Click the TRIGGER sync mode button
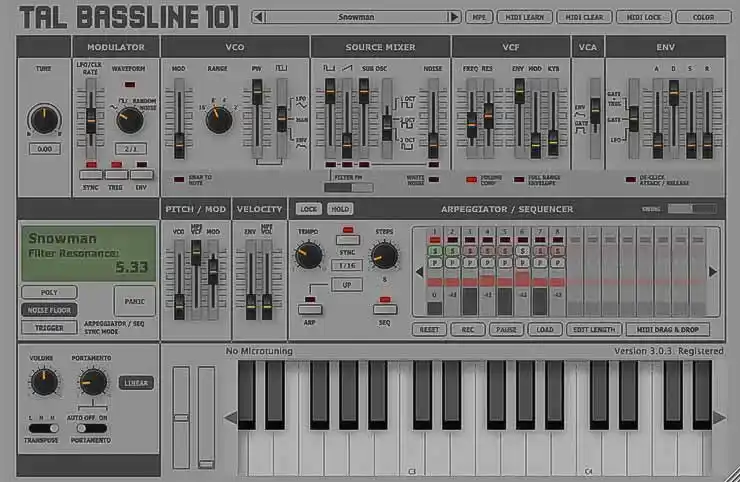This screenshot has width=740, height=482. pos(49,328)
